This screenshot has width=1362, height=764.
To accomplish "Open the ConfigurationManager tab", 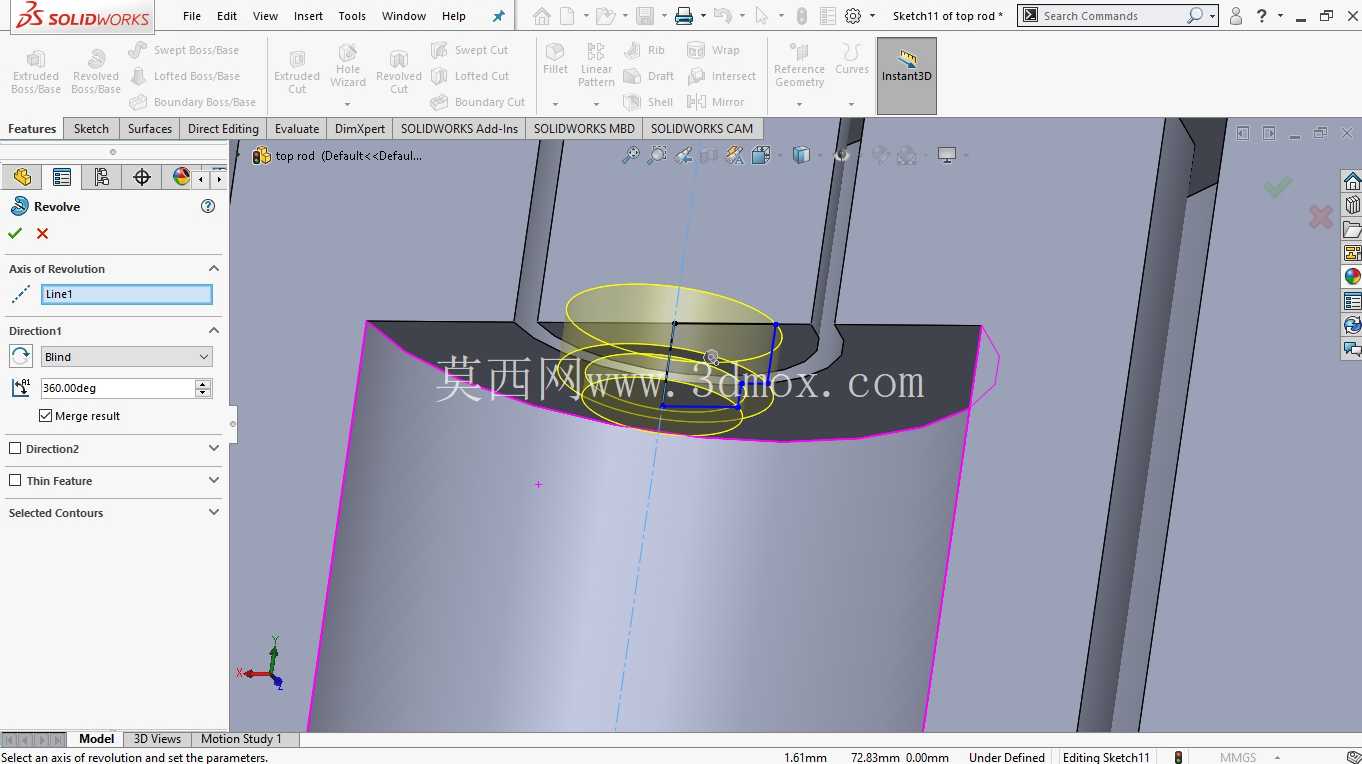I will (x=102, y=177).
